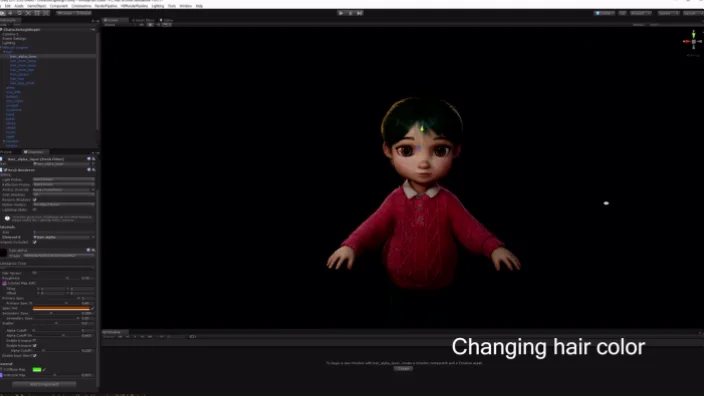Image resolution: width=704 pixels, height=397 pixels.
Task: Open the Help menu
Action: 199,6
